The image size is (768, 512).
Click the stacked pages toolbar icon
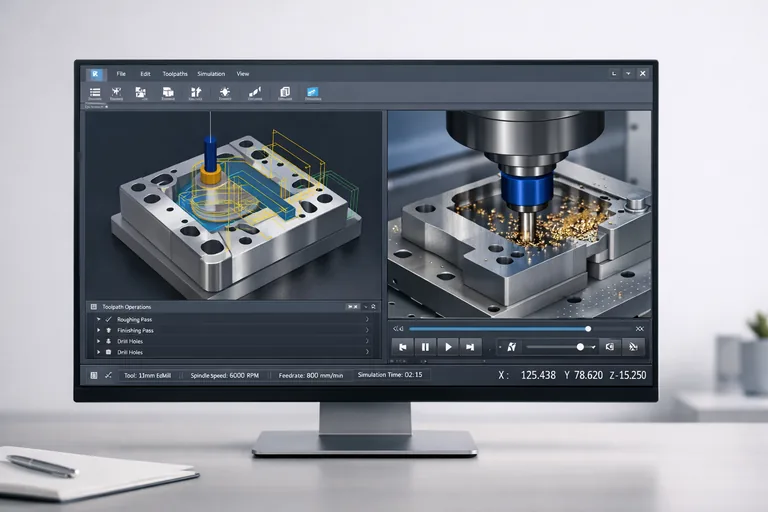tap(284, 92)
